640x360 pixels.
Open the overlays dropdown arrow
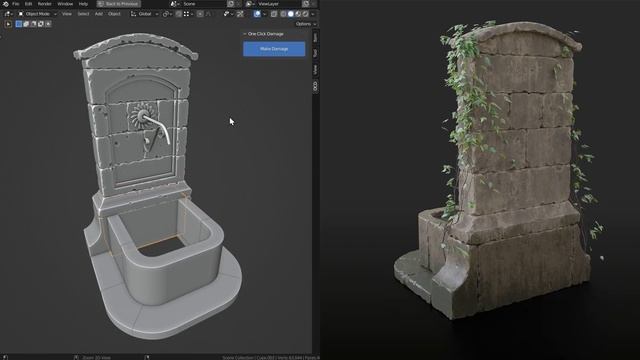[x=264, y=14]
